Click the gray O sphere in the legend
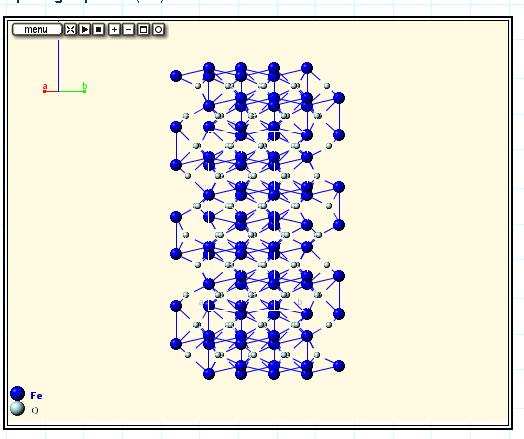 (17, 408)
